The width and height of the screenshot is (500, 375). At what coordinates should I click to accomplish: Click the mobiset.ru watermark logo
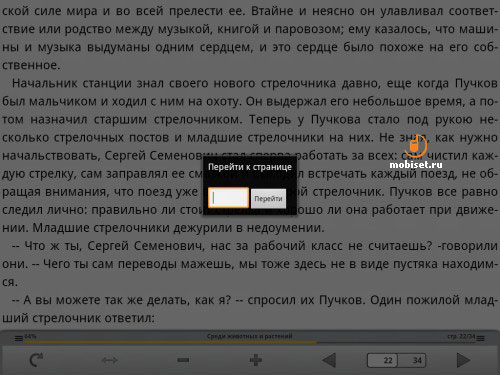416,152
